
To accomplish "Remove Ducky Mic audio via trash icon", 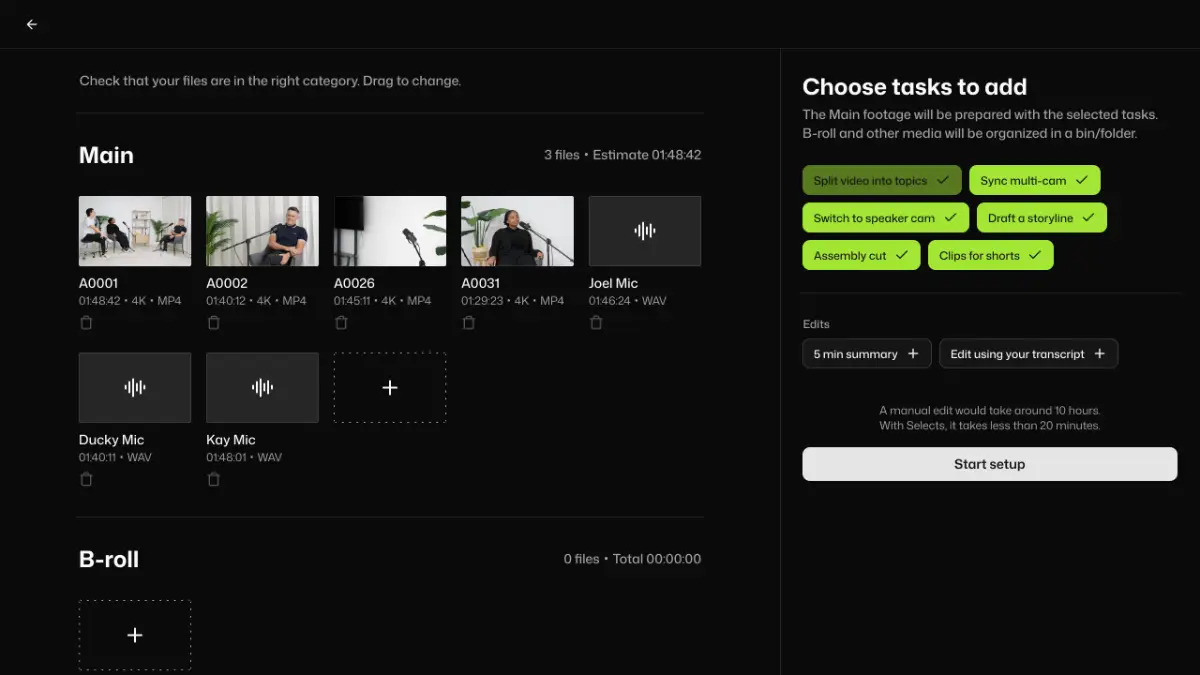I will pyautogui.click(x=86, y=480).
